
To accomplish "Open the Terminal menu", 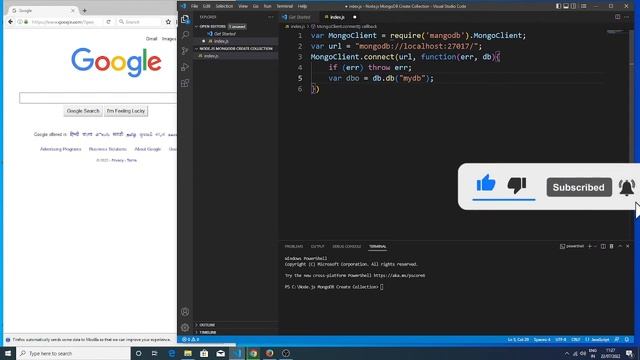I will coord(284,6).
